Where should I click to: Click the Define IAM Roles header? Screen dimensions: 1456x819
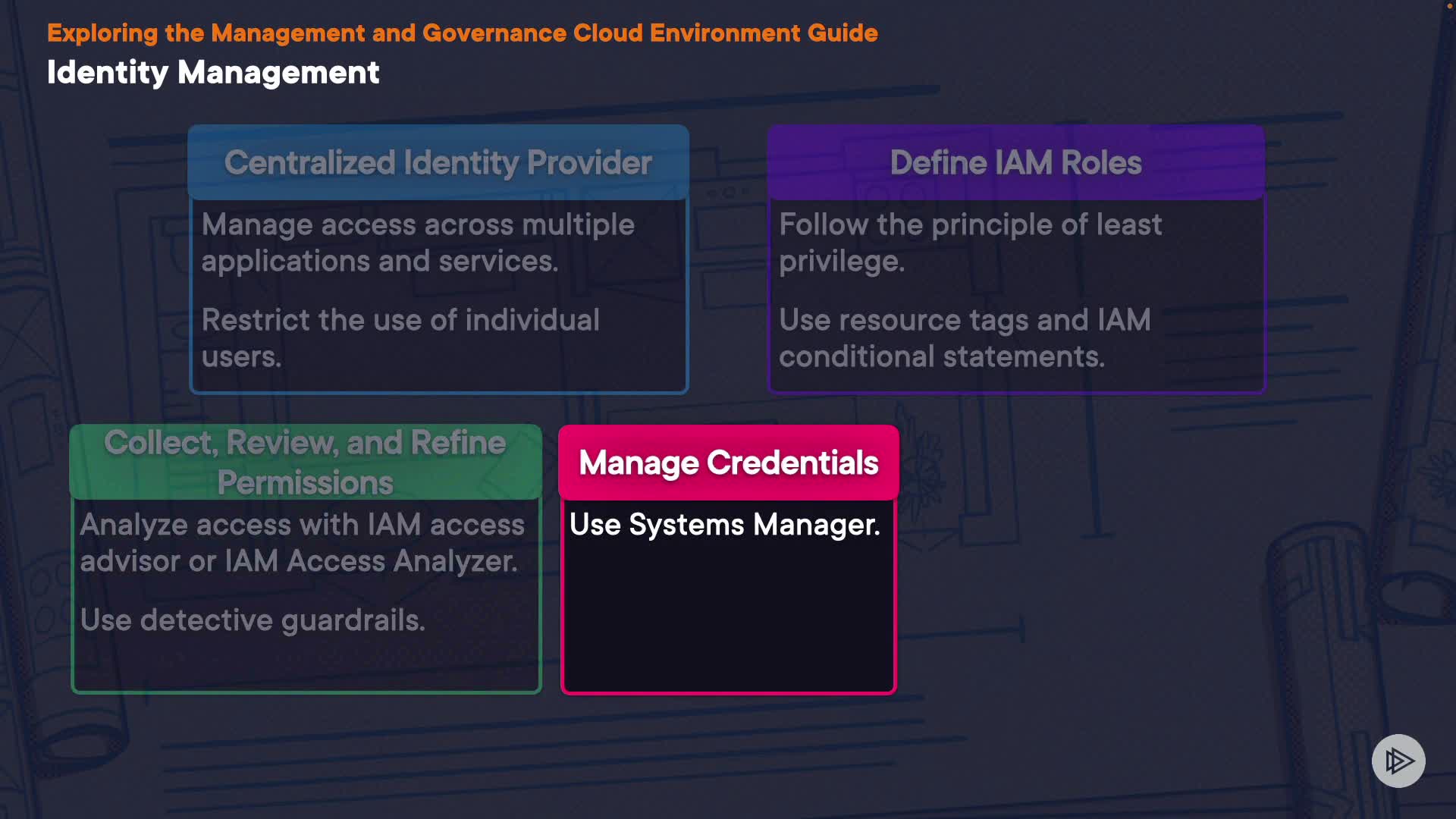click(x=1015, y=162)
